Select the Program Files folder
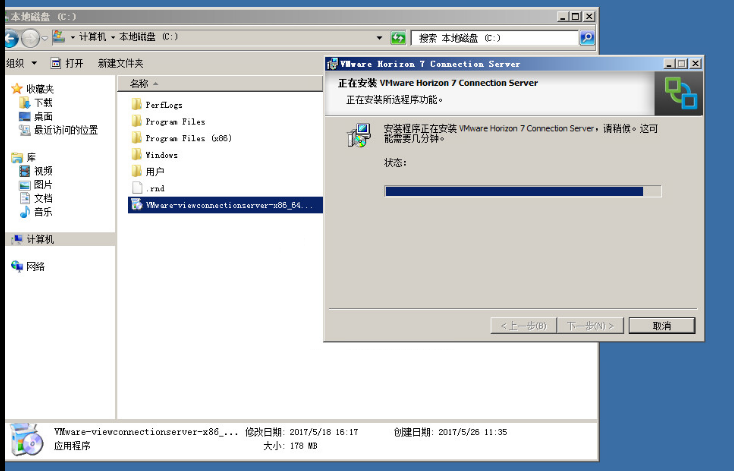The height and width of the screenshot is (471, 734). [x=175, y=122]
